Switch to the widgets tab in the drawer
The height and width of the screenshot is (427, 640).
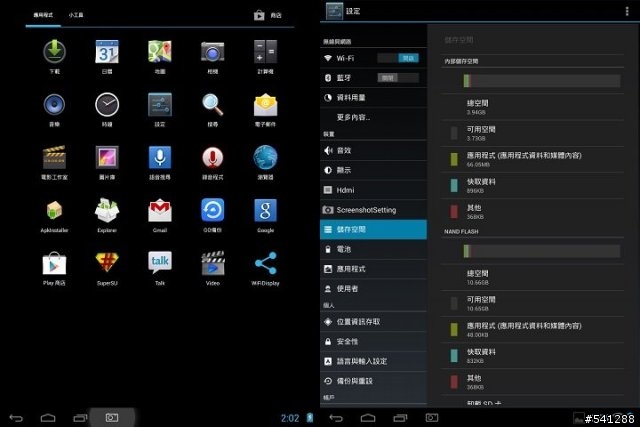pyautogui.click(x=76, y=15)
